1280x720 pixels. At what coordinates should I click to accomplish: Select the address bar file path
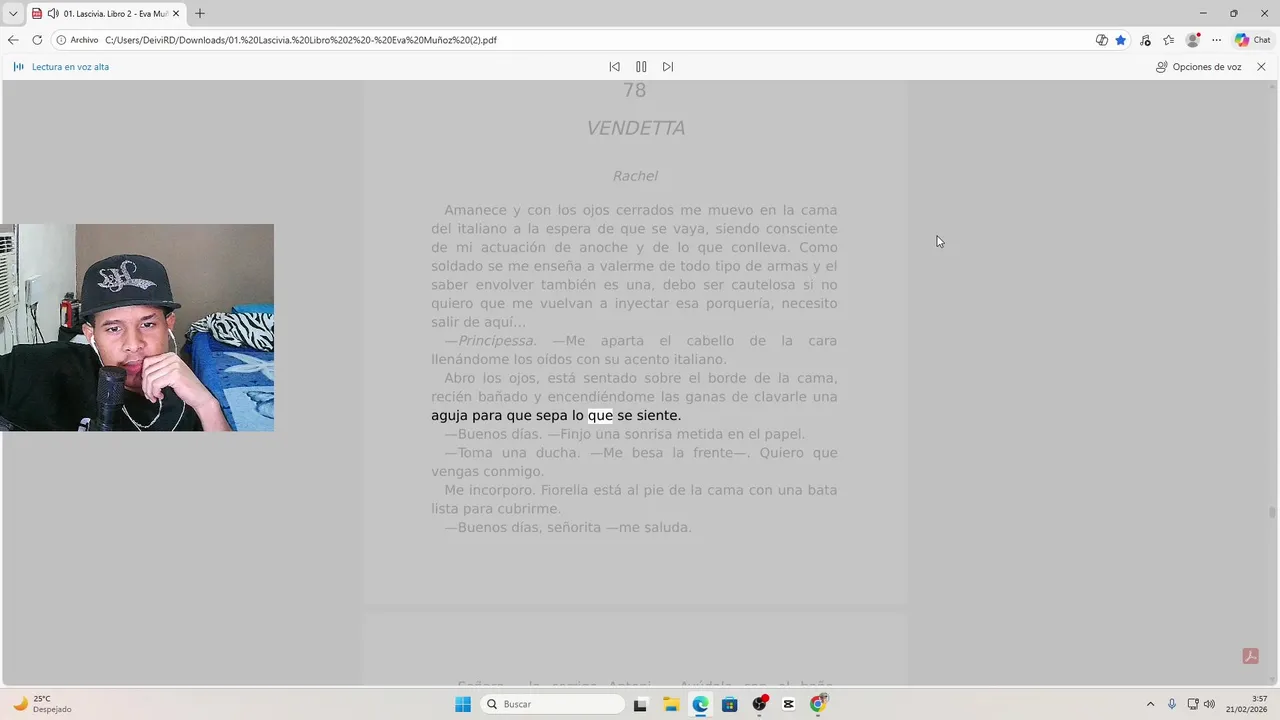(301, 40)
